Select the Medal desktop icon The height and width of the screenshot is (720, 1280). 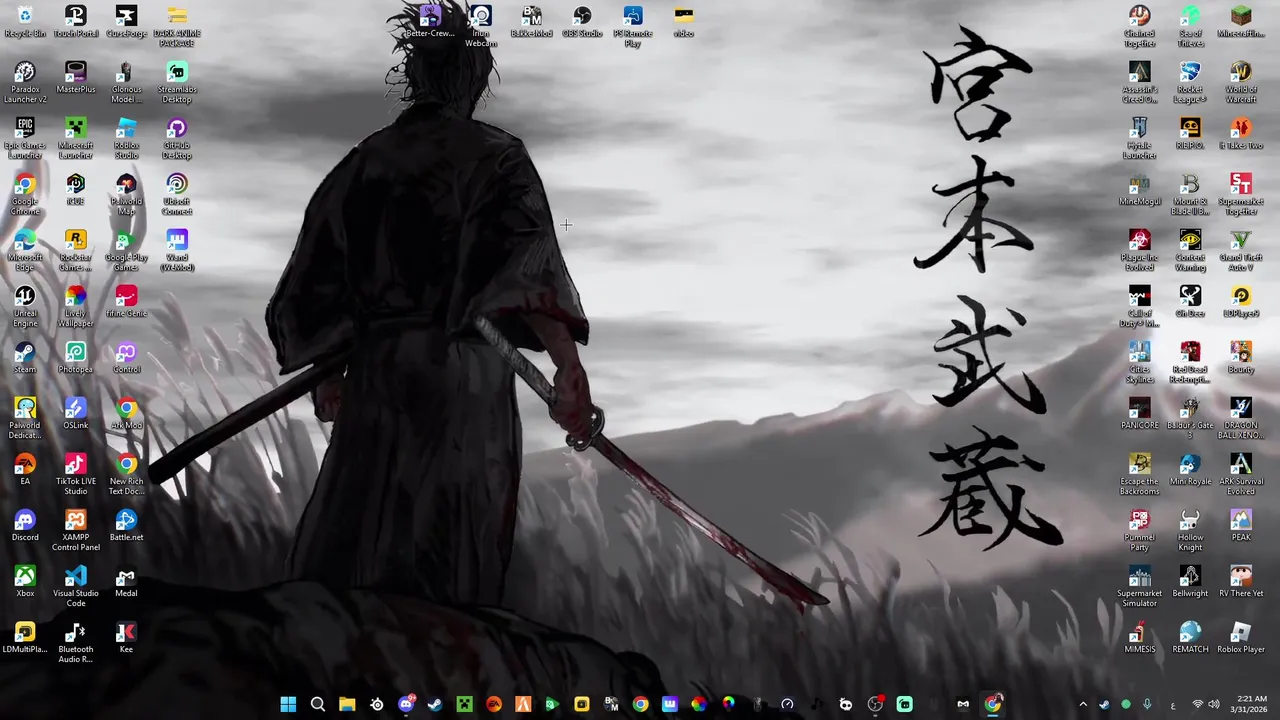126,581
